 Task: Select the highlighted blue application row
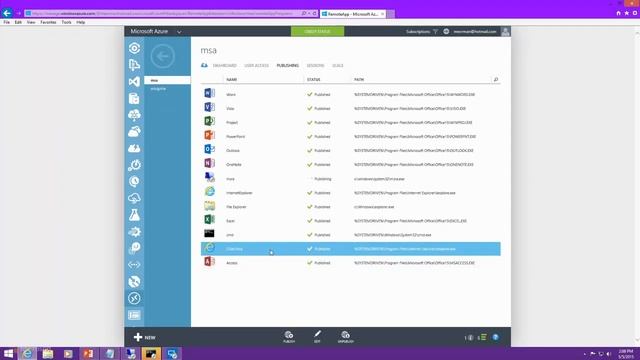(x=351, y=249)
